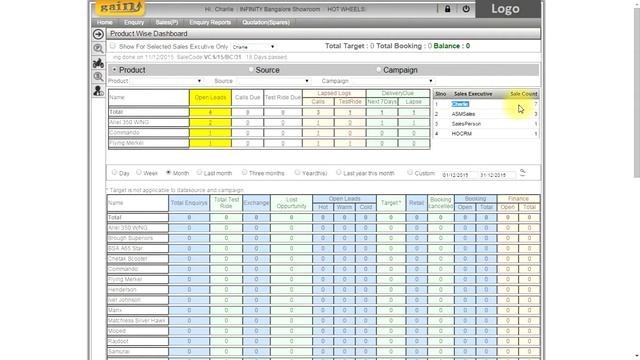Choose the Three months radio
640x360 pixels.
[x=244, y=173]
